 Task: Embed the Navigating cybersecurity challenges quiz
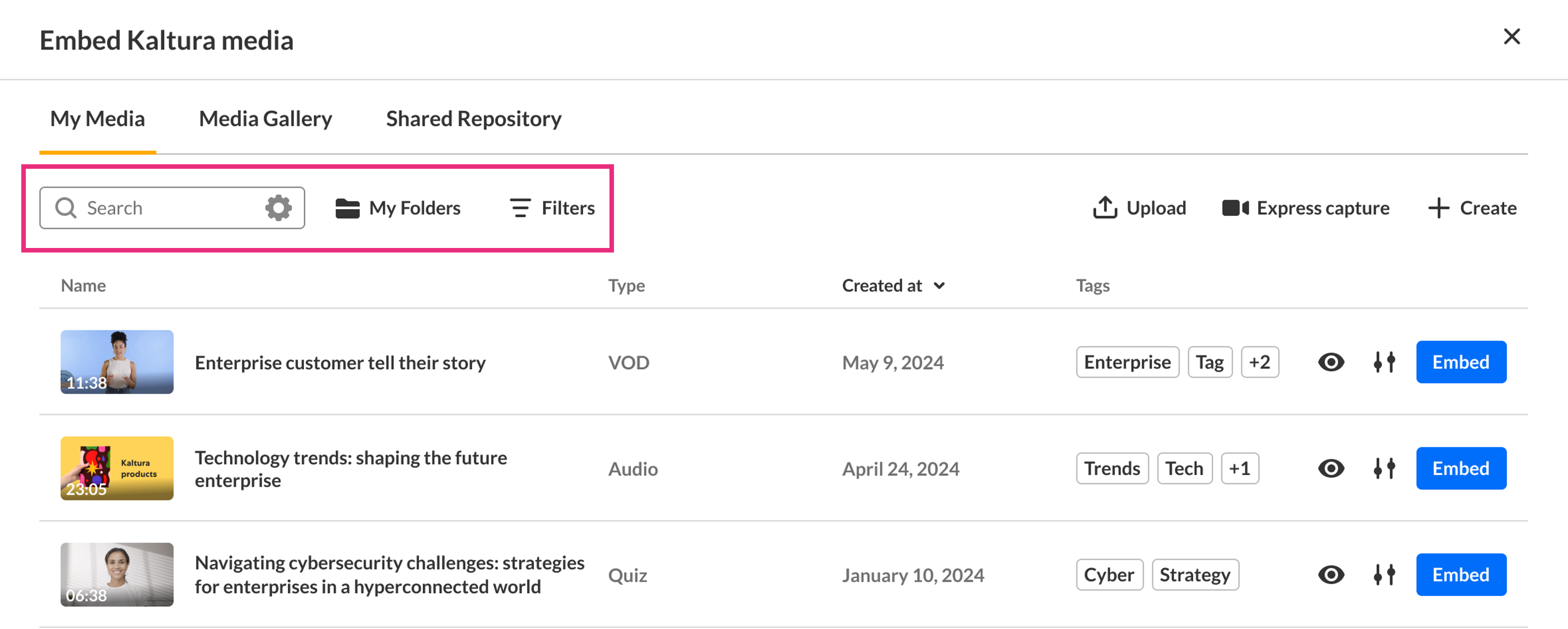(x=1460, y=575)
